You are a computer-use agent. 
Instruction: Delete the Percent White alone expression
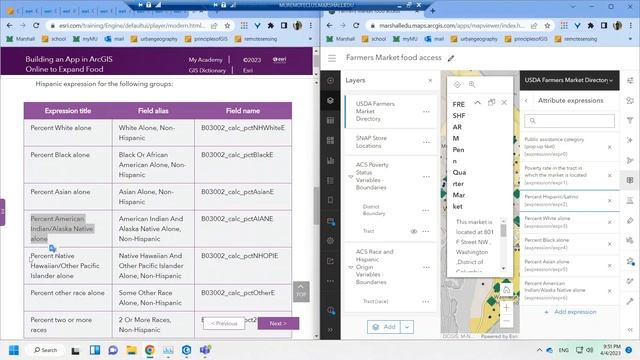(610, 222)
